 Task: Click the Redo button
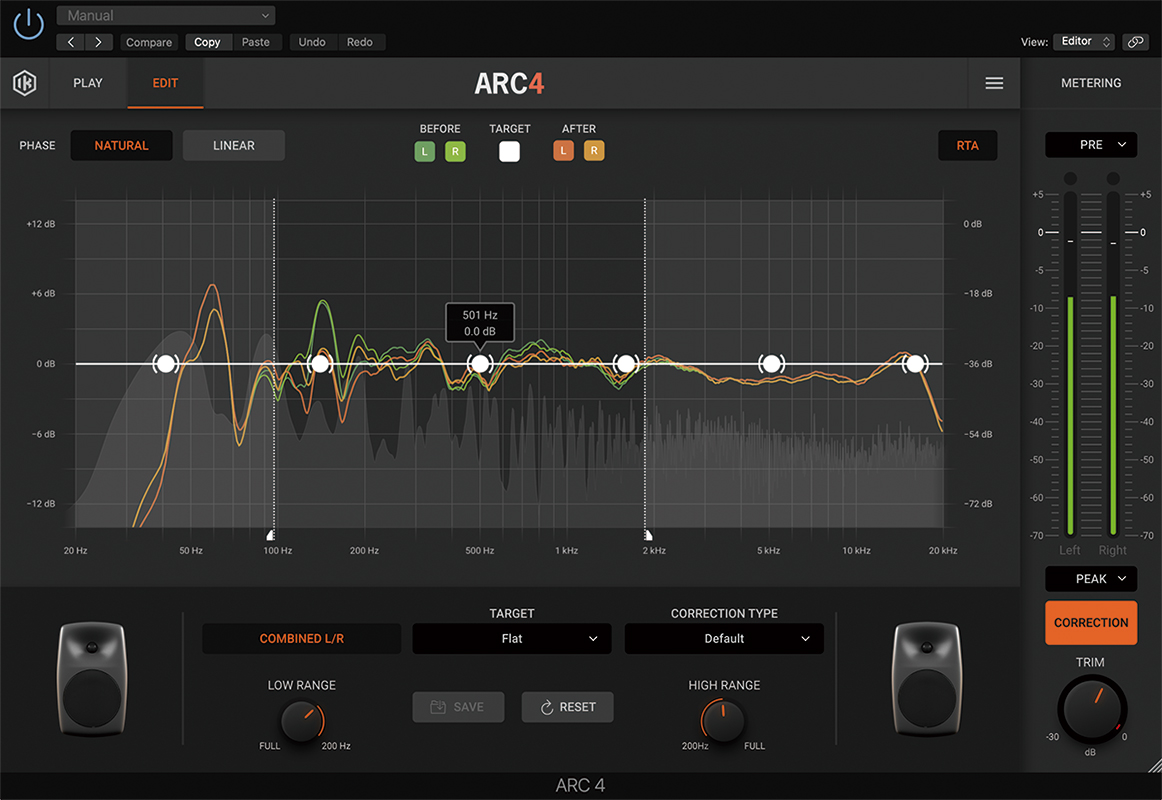click(x=360, y=42)
